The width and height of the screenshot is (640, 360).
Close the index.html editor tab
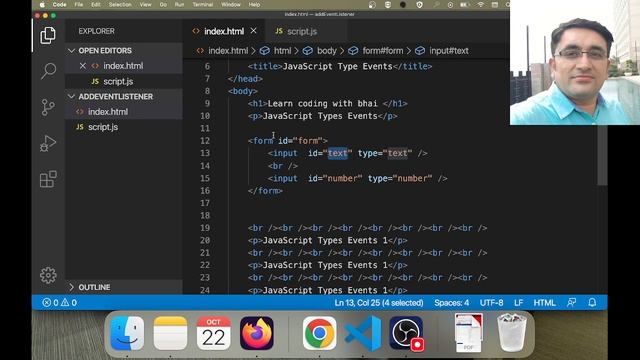253,31
